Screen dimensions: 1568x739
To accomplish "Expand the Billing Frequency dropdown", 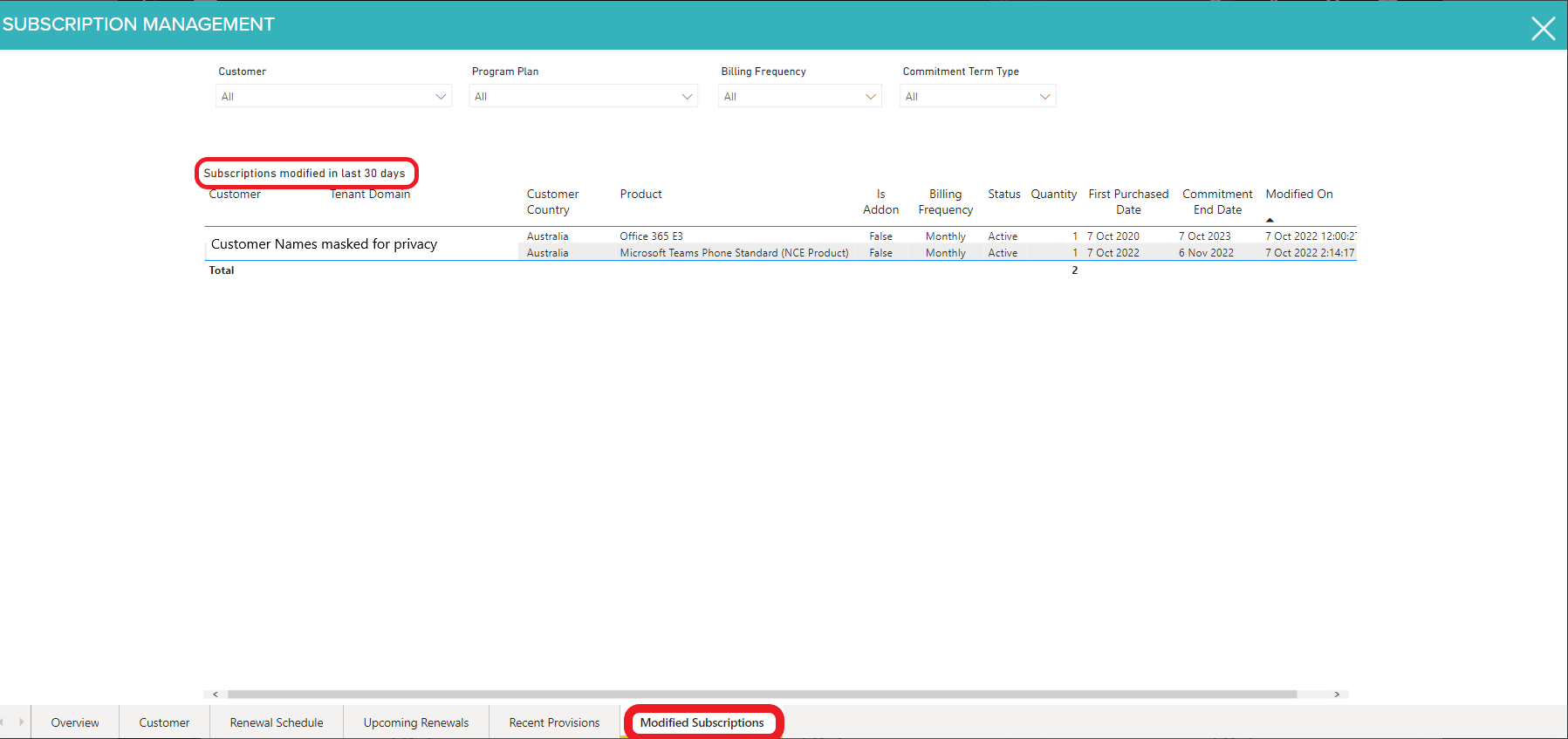I will pos(799,96).
